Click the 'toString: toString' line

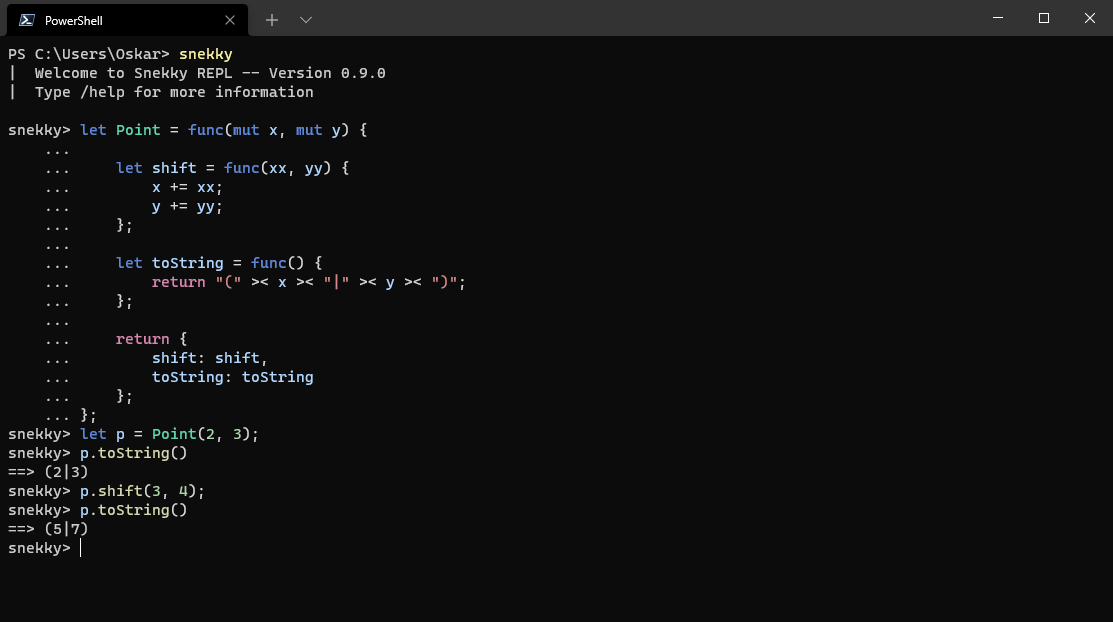(x=232, y=377)
